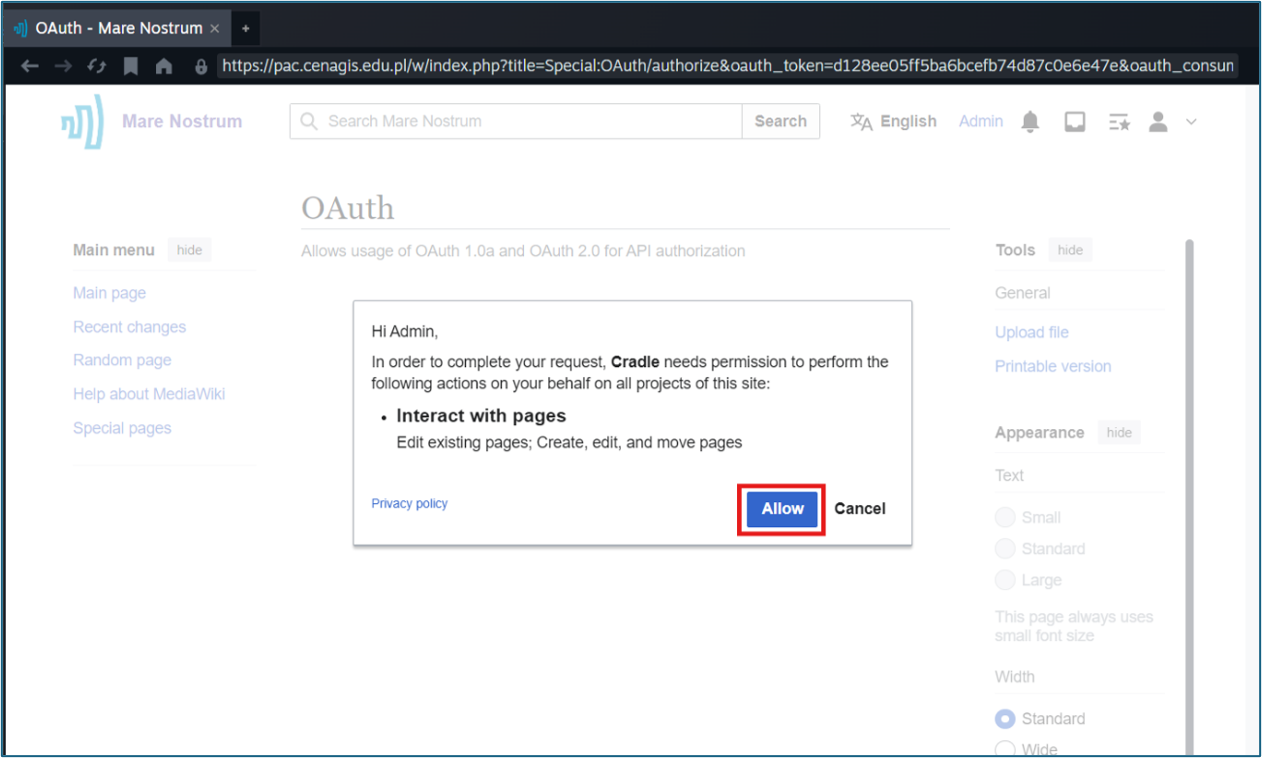The image size is (1262, 758).
Task: Open the Main page link
Action: point(109,293)
